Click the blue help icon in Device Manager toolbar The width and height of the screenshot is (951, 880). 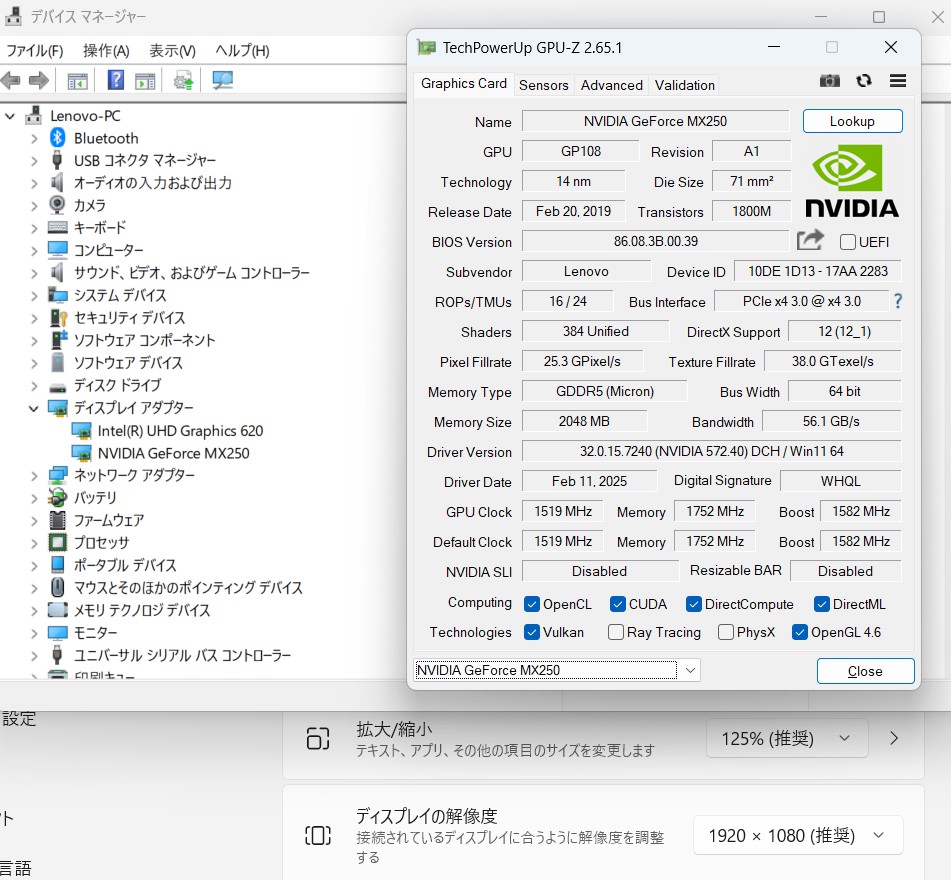(x=115, y=80)
